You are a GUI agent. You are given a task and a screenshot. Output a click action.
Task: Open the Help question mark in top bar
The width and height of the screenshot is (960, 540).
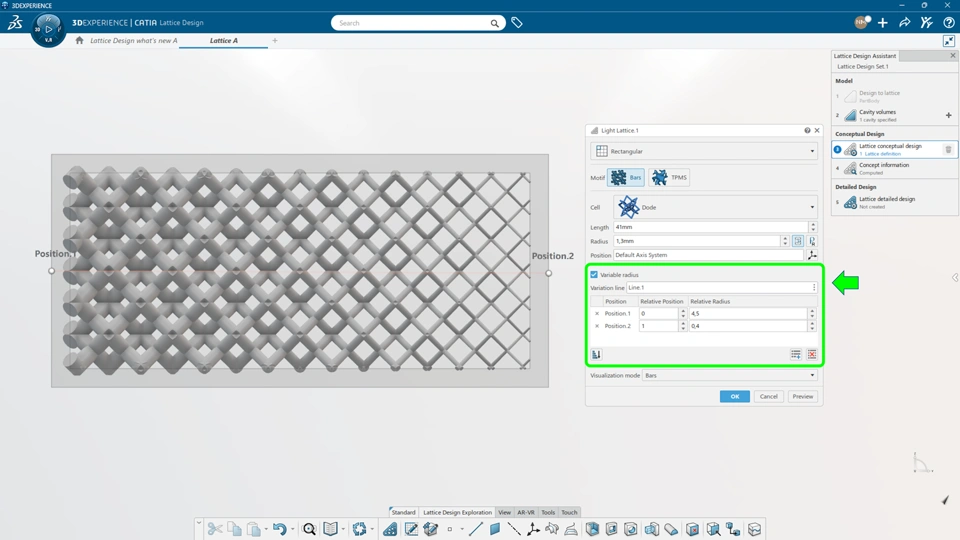click(x=948, y=23)
